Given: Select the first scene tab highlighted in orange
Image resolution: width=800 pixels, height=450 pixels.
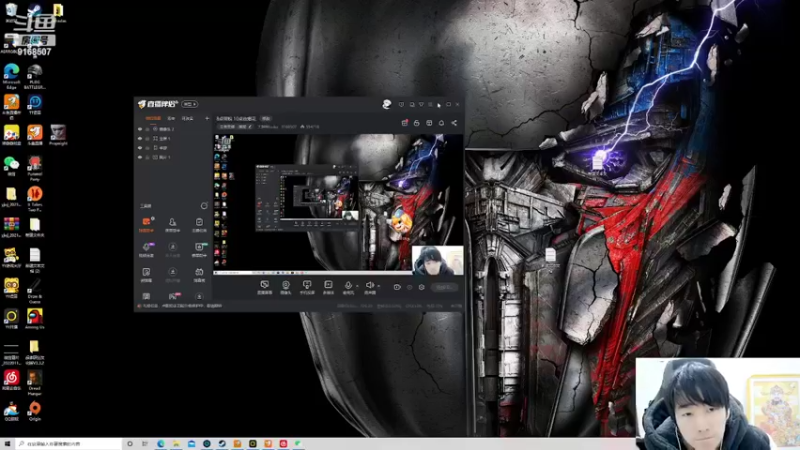Looking at the screenshot, I should pos(153,118).
